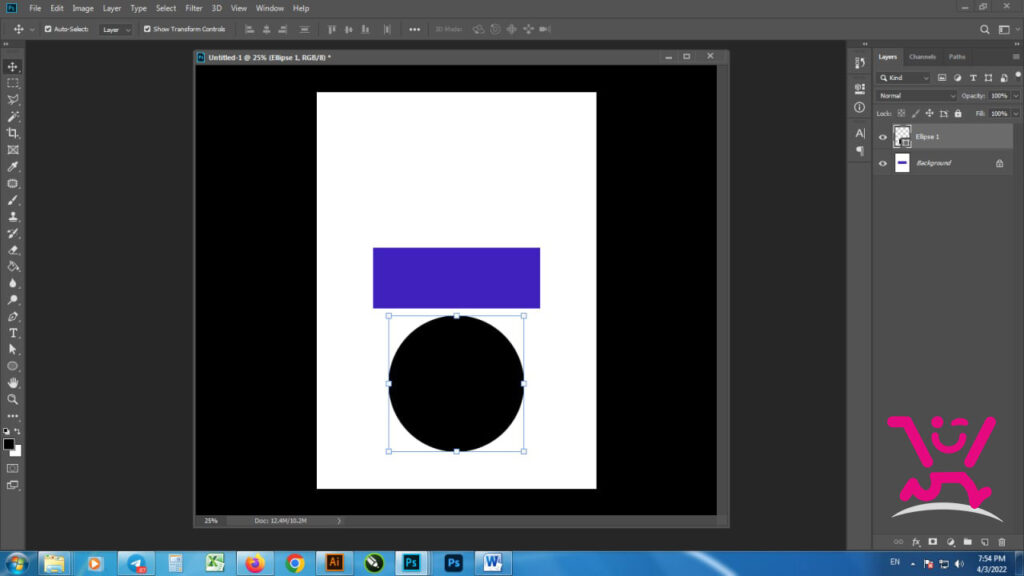Select the Horizontal Type tool
The height and width of the screenshot is (576, 1024).
pyautogui.click(x=12, y=333)
